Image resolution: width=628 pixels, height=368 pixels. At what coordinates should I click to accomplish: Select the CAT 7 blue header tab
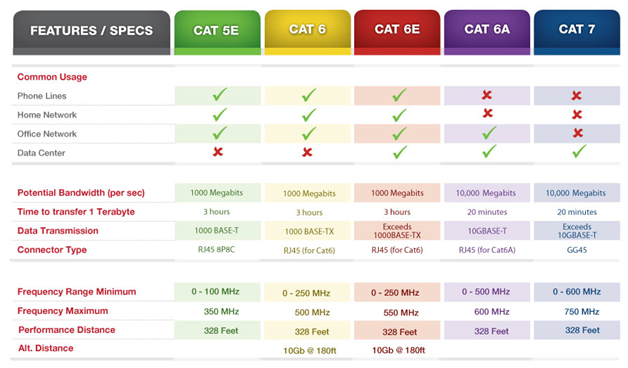(x=577, y=32)
